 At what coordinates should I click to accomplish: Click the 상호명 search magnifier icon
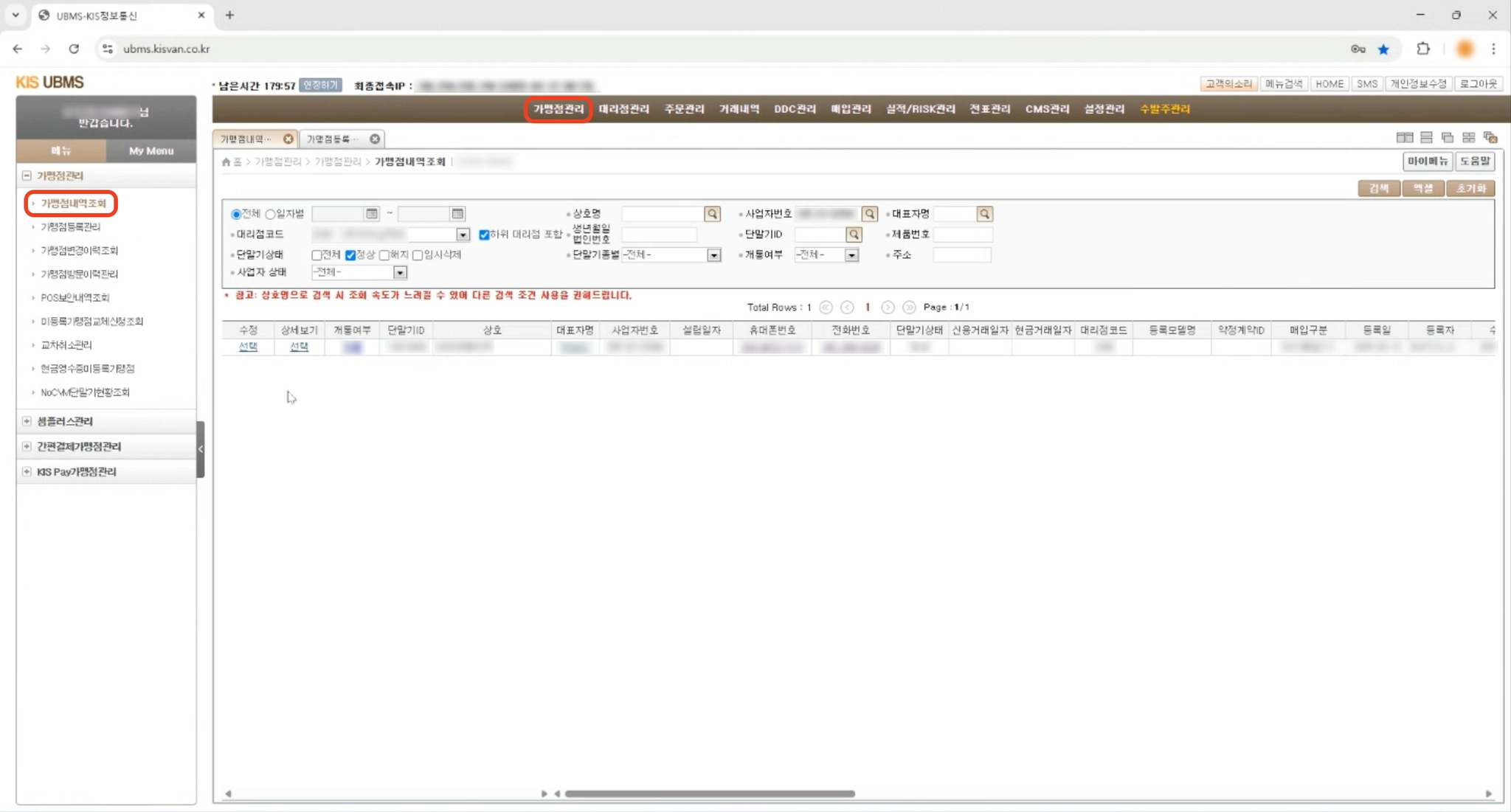coord(712,214)
